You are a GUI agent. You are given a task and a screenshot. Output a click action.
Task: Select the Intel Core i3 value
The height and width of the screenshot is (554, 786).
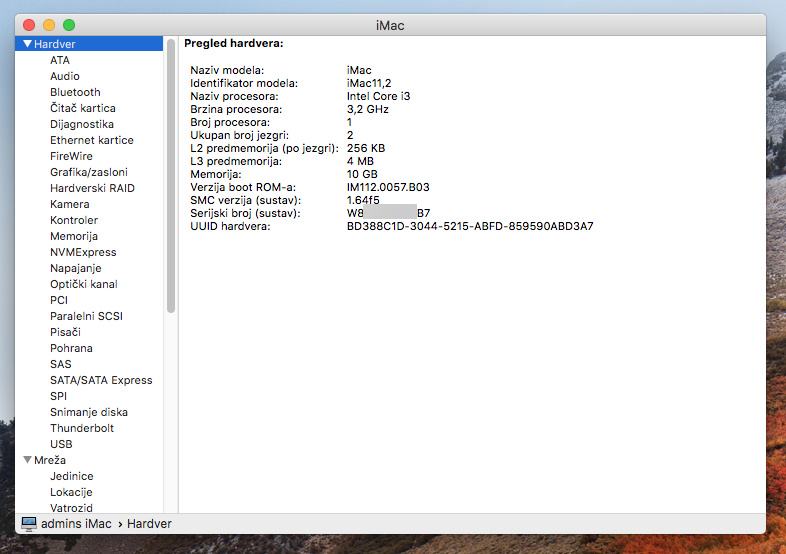(378, 96)
